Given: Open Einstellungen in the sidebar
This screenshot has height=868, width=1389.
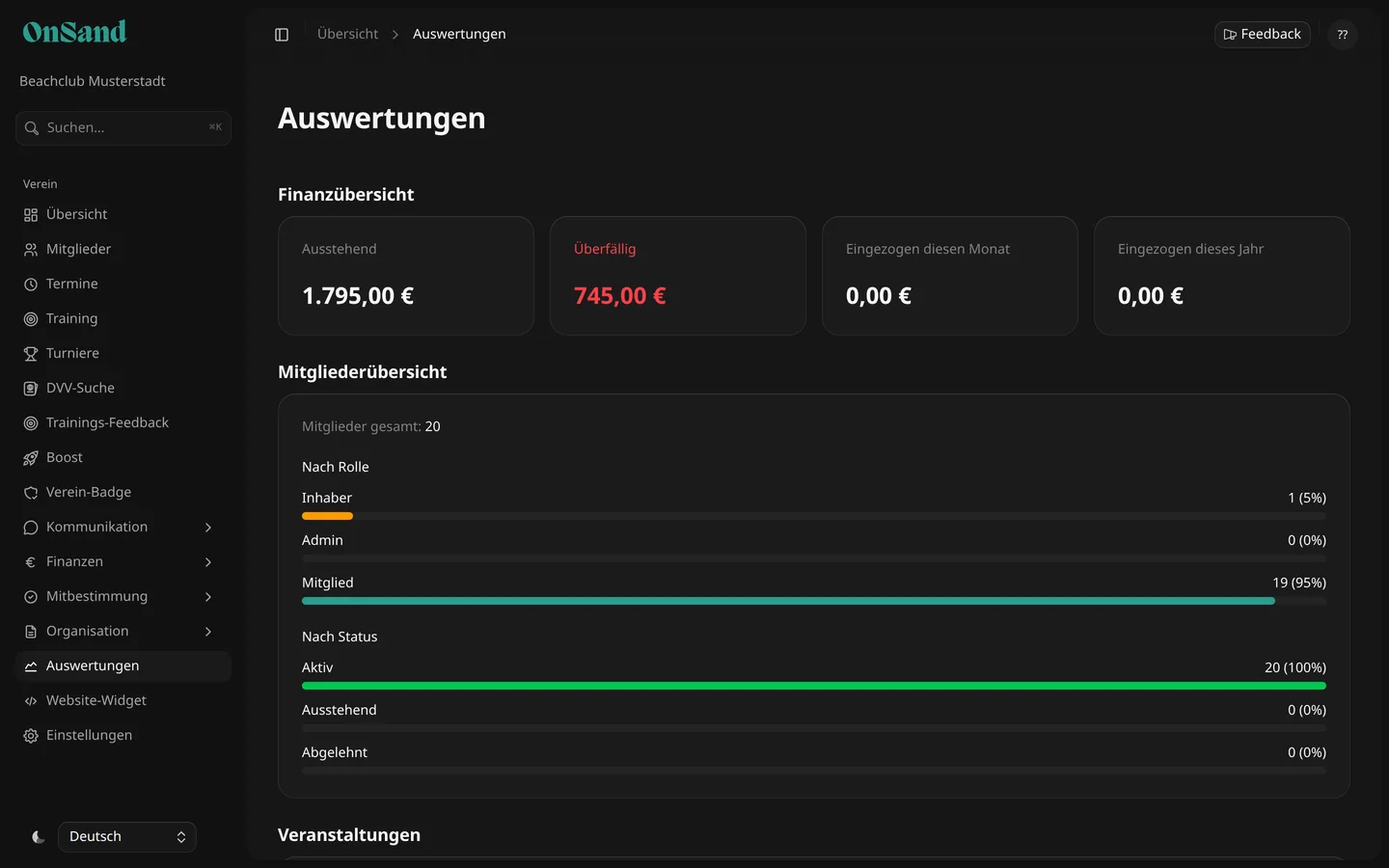Looking at the screenshot, I should click(x=123, y=736).
